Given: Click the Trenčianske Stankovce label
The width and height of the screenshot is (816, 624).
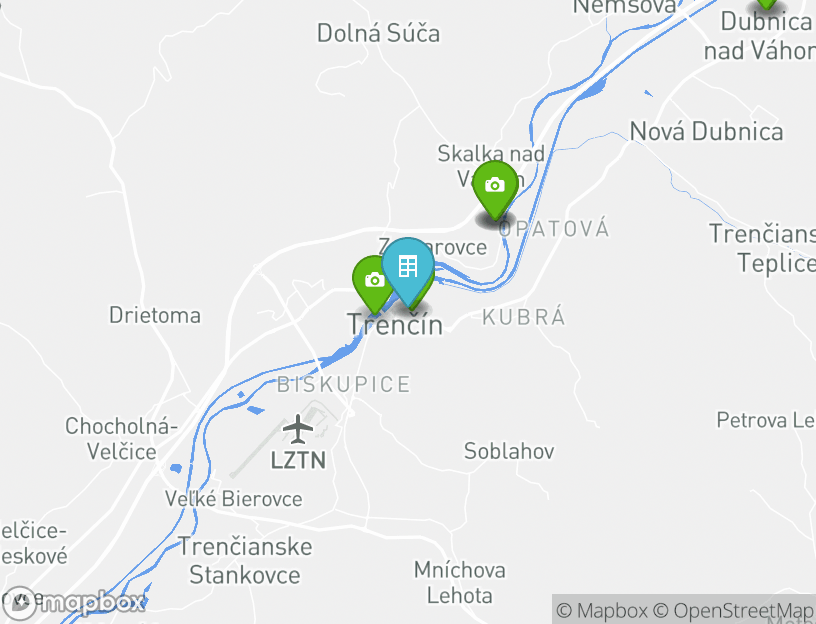Looking at the screenshot, I should (245, 561).
